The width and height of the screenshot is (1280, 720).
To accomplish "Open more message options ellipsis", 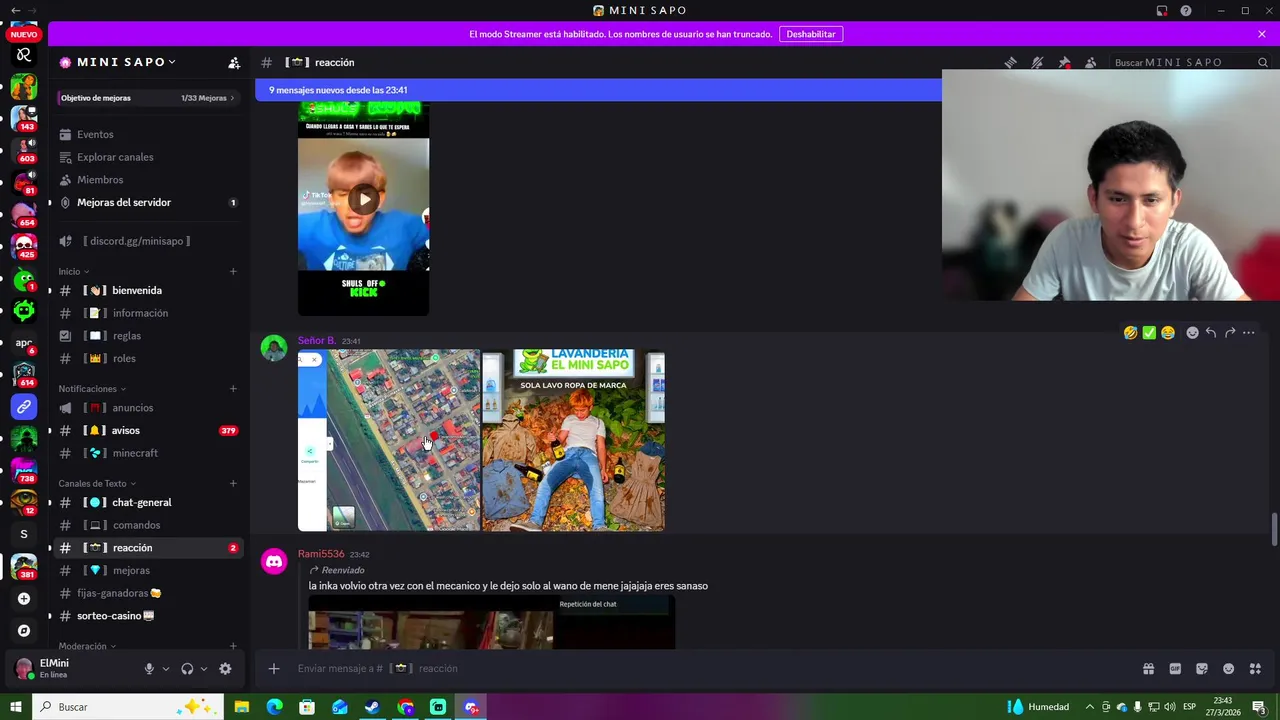I will (x=1248, y=333).
